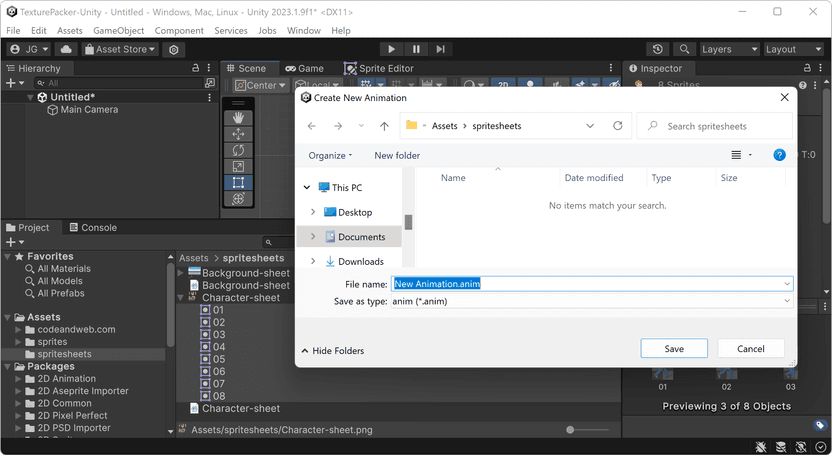The width and height of the screenshot is (832, 455).
Task: Select the Scale tool
Action: point(238,167)
